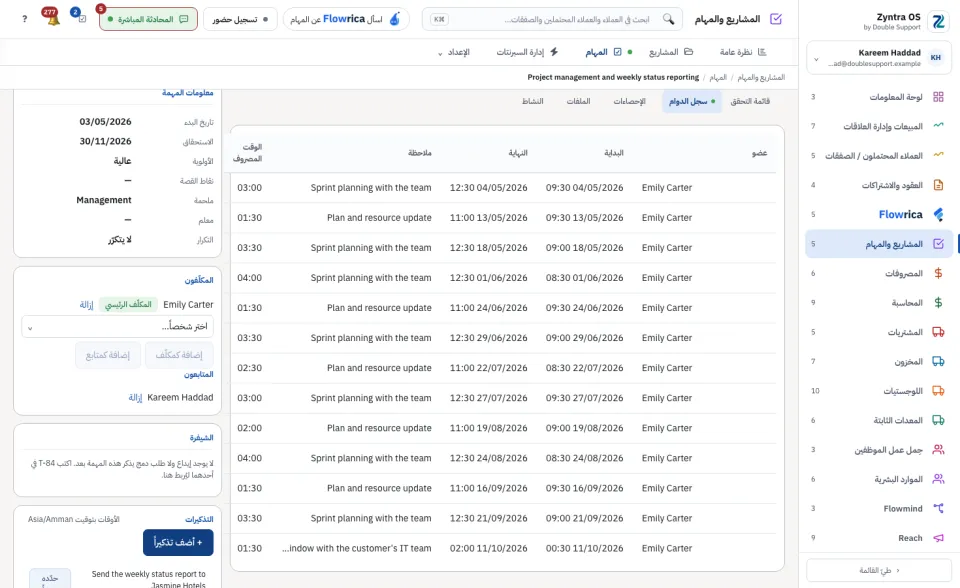960x588 pixels.
Task: Click the Ask Flowrica about tasks button
Action: tap(346, 19)
